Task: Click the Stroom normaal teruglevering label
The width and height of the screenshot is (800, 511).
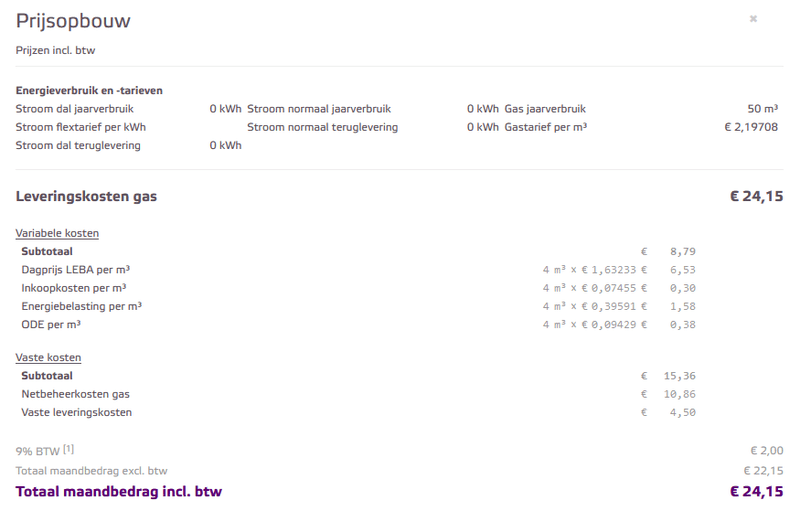Action: (322, 127)
